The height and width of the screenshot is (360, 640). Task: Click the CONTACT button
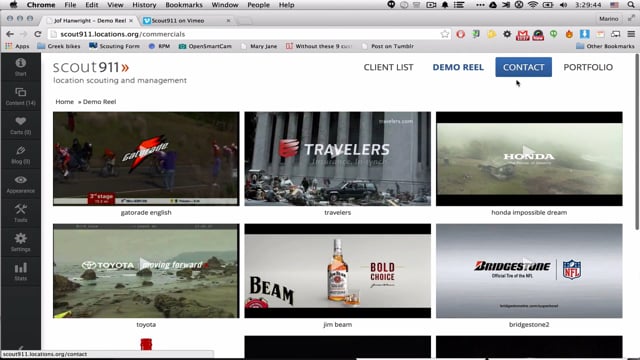[523, 67]
